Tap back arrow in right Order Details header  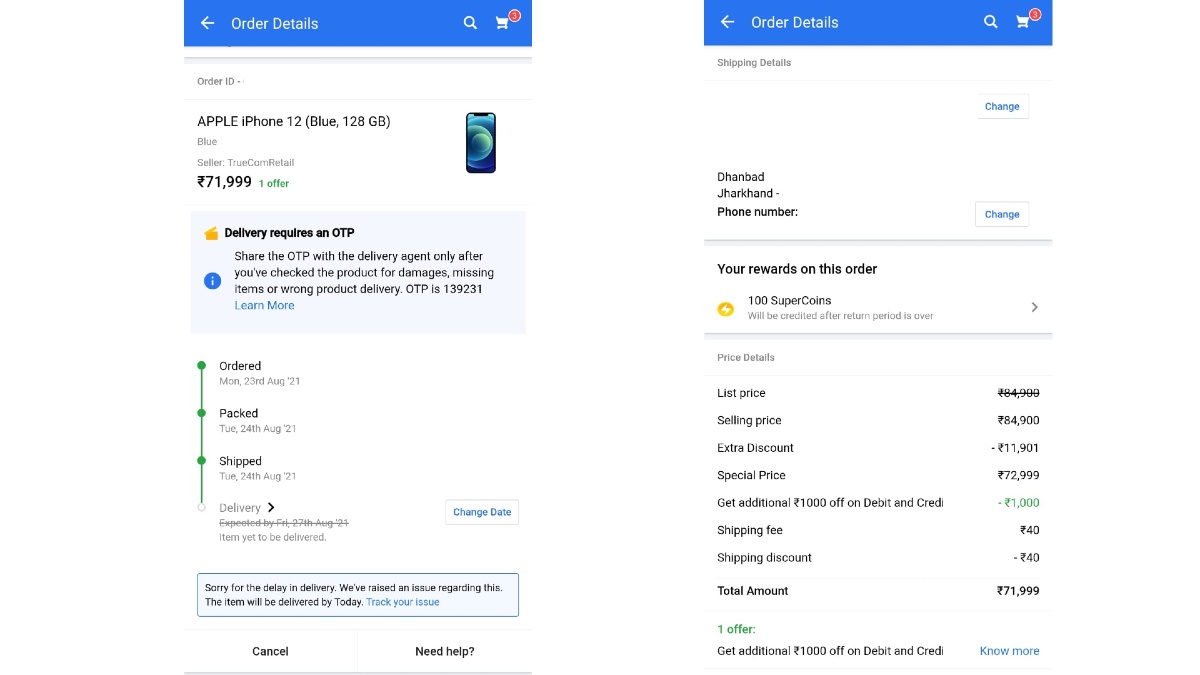[727, 22]
